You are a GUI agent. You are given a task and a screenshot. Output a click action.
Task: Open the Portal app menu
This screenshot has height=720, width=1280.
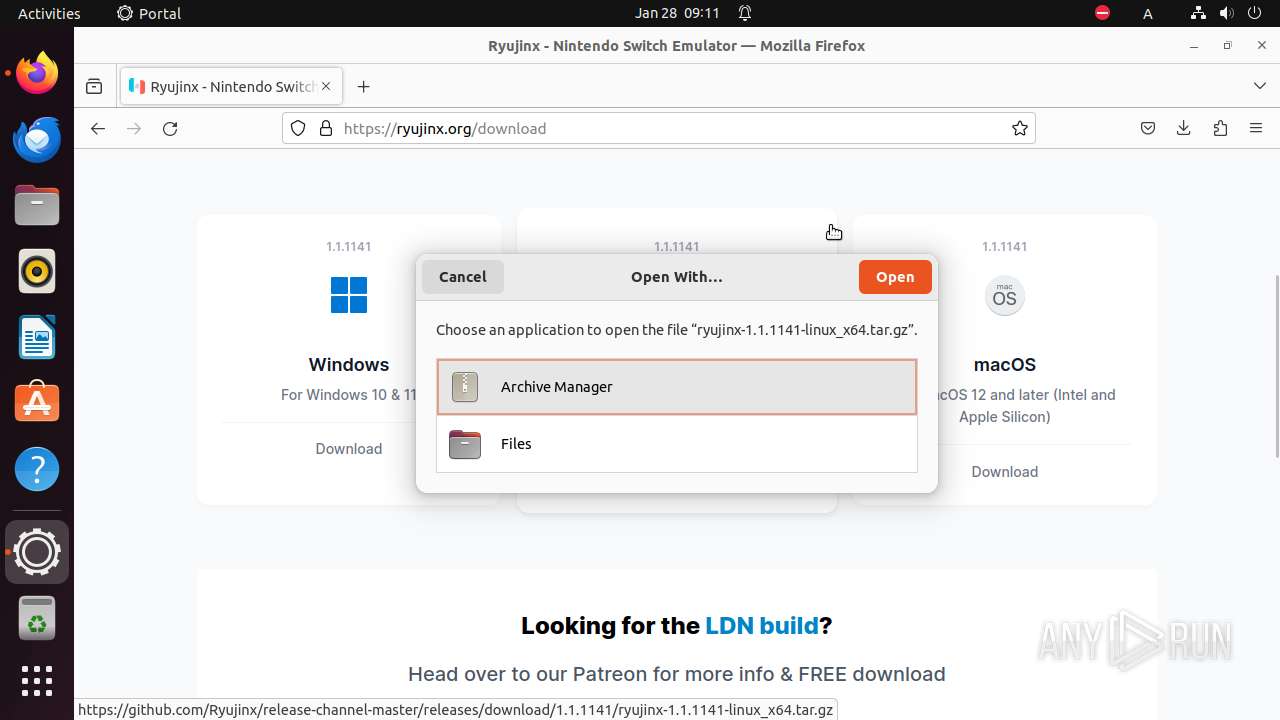coord(149,13)
